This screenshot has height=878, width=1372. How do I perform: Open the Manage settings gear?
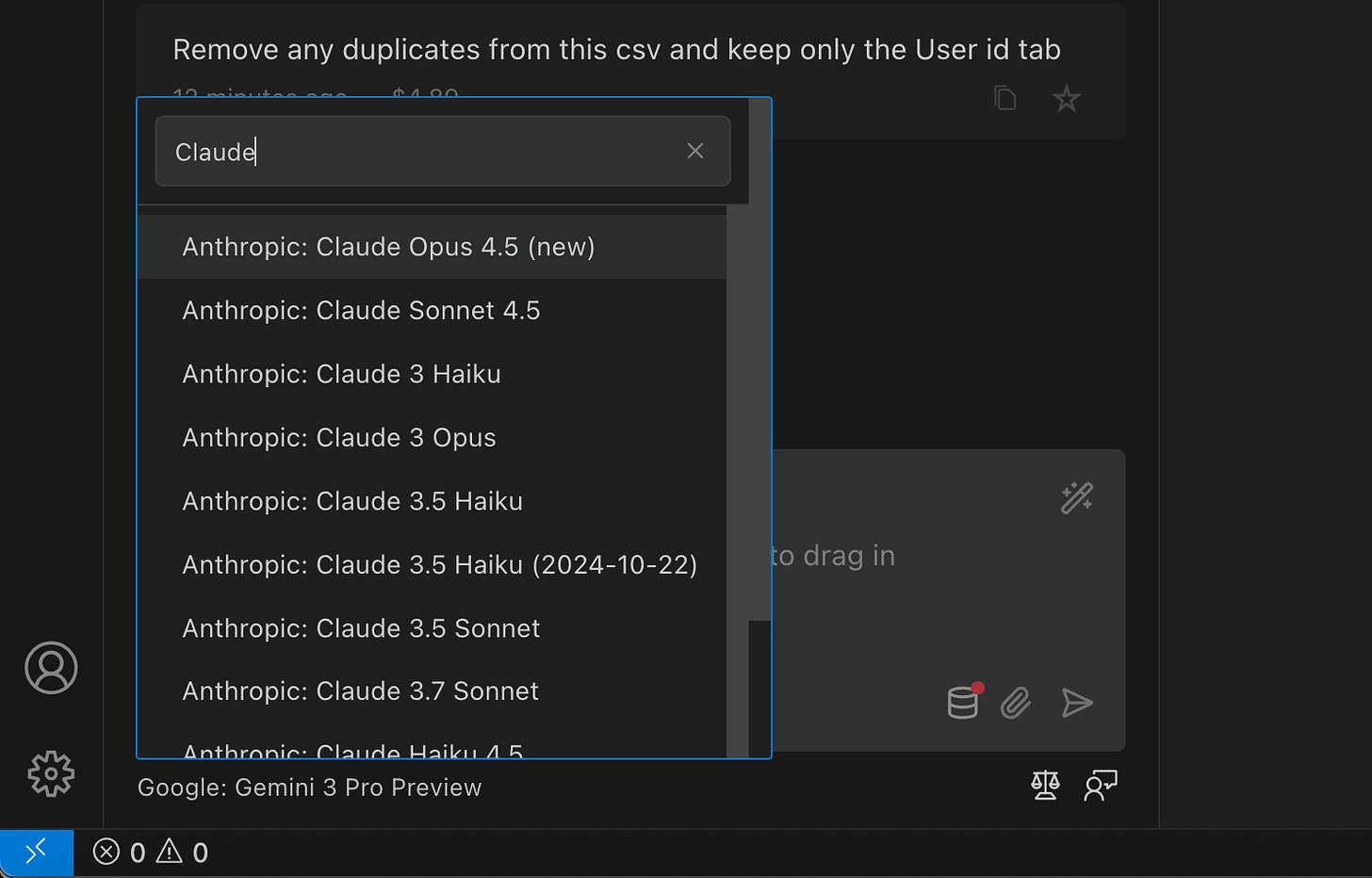pyautogui.click(x=51, y=773)
